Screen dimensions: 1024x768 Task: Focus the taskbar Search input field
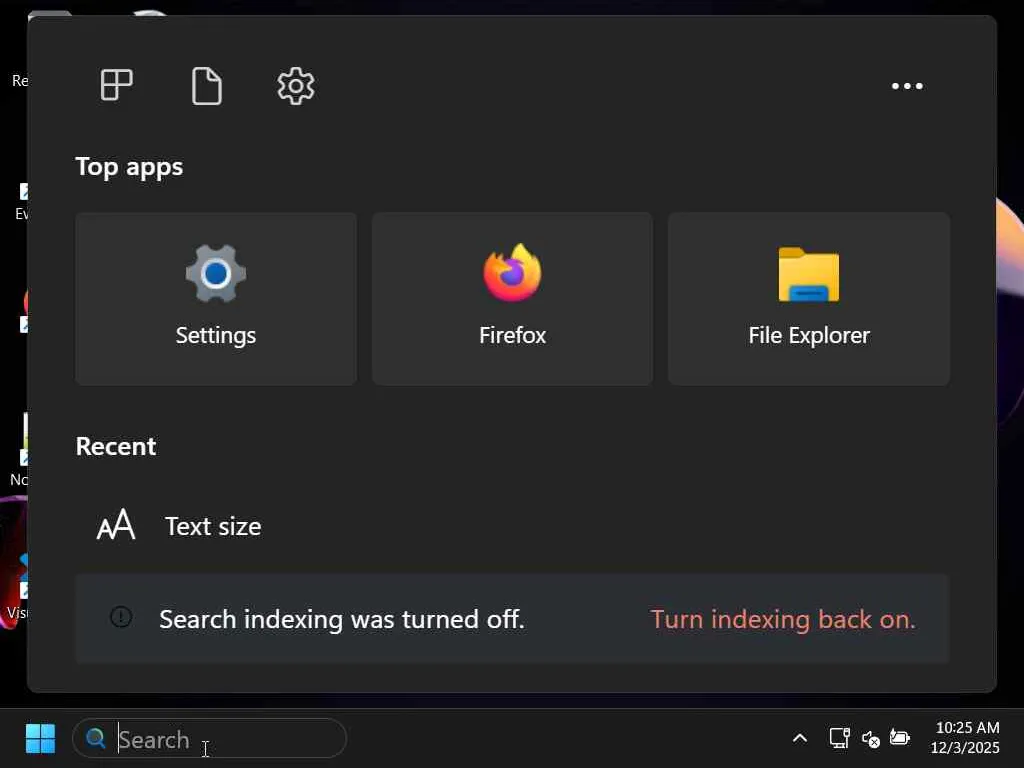point(225,739)
